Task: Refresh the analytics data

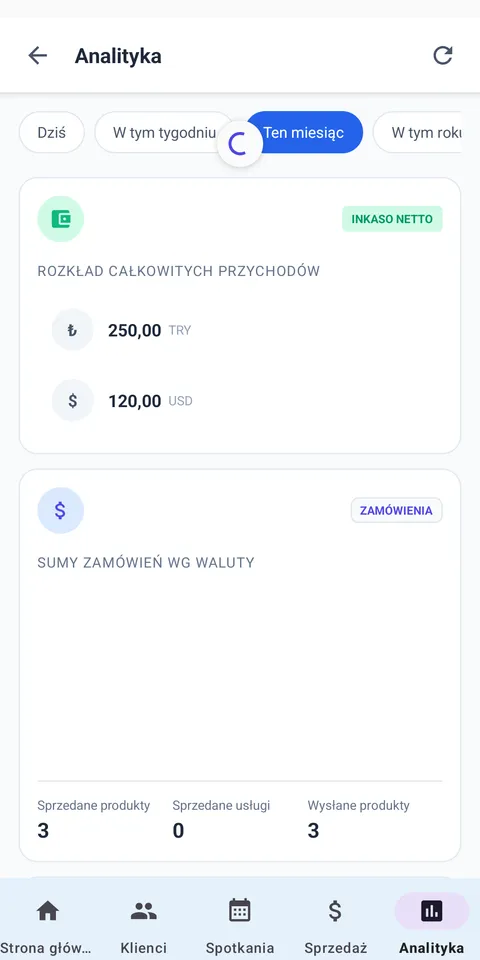Action: coord(443,56)
